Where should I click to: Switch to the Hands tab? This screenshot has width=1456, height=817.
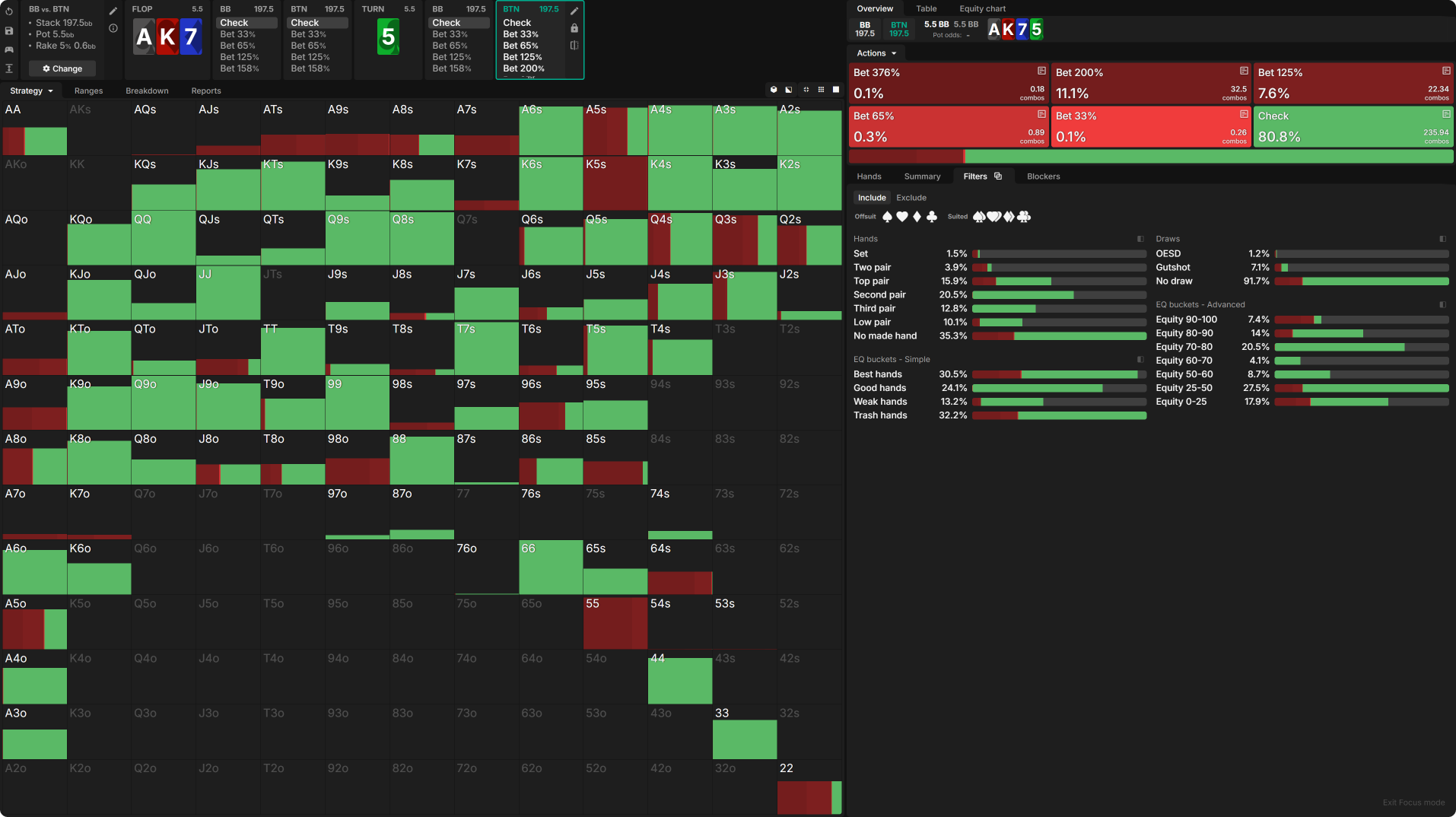(869, 176)
